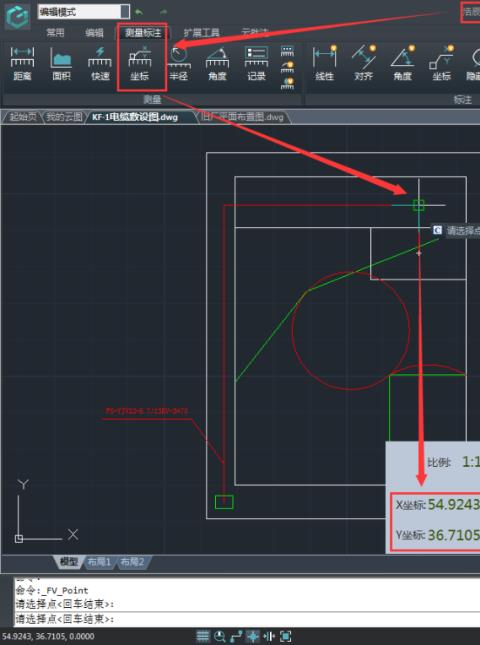The height and width of the screenshot is (645, 480).
Task: Pick the 对齐 aligned dimension tool
Action: pos(364,64)
